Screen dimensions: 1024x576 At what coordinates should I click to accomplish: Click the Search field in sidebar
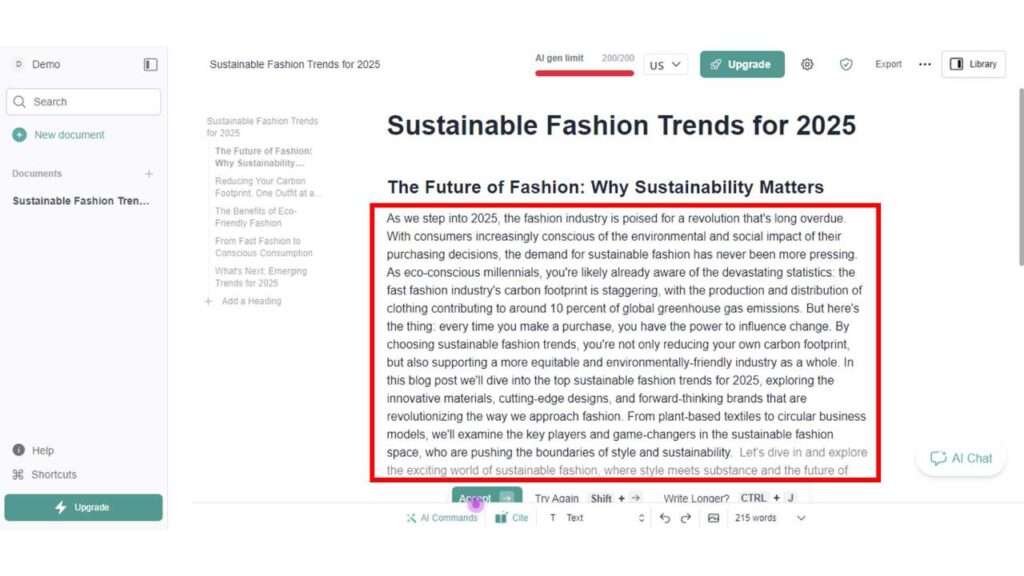point(84,102)
